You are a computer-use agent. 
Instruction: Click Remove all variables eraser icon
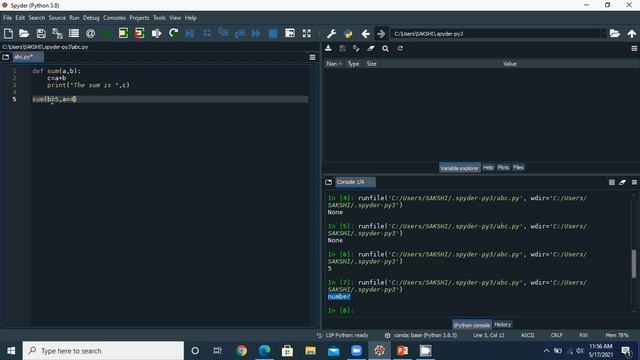click(371, 48)
